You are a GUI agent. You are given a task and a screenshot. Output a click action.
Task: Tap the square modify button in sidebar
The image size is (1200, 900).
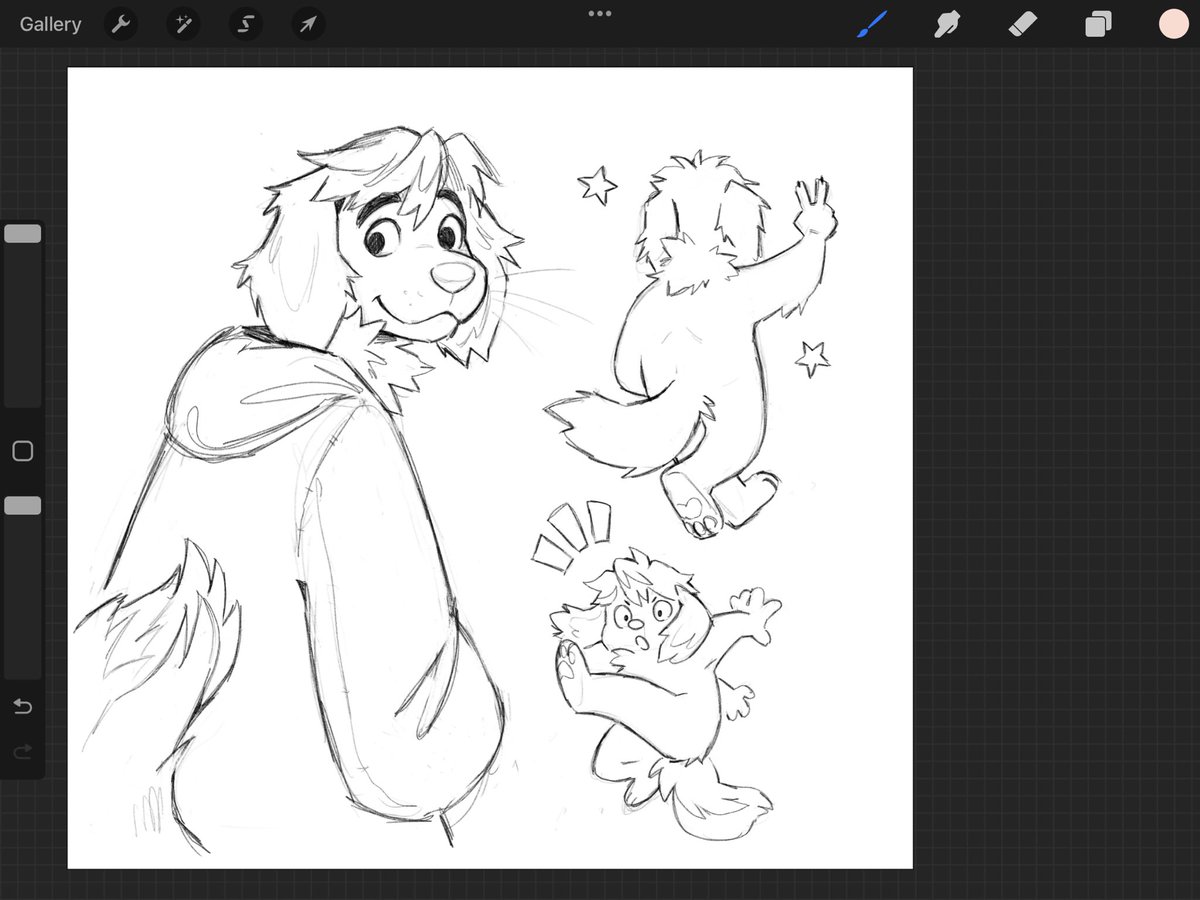[x=22, y=452]
